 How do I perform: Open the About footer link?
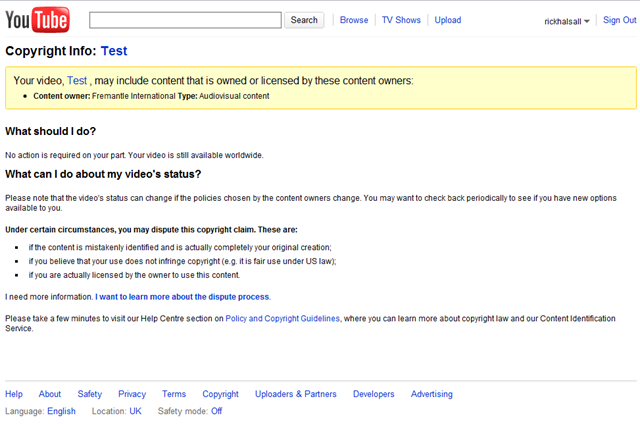click(x=50, y=394)
